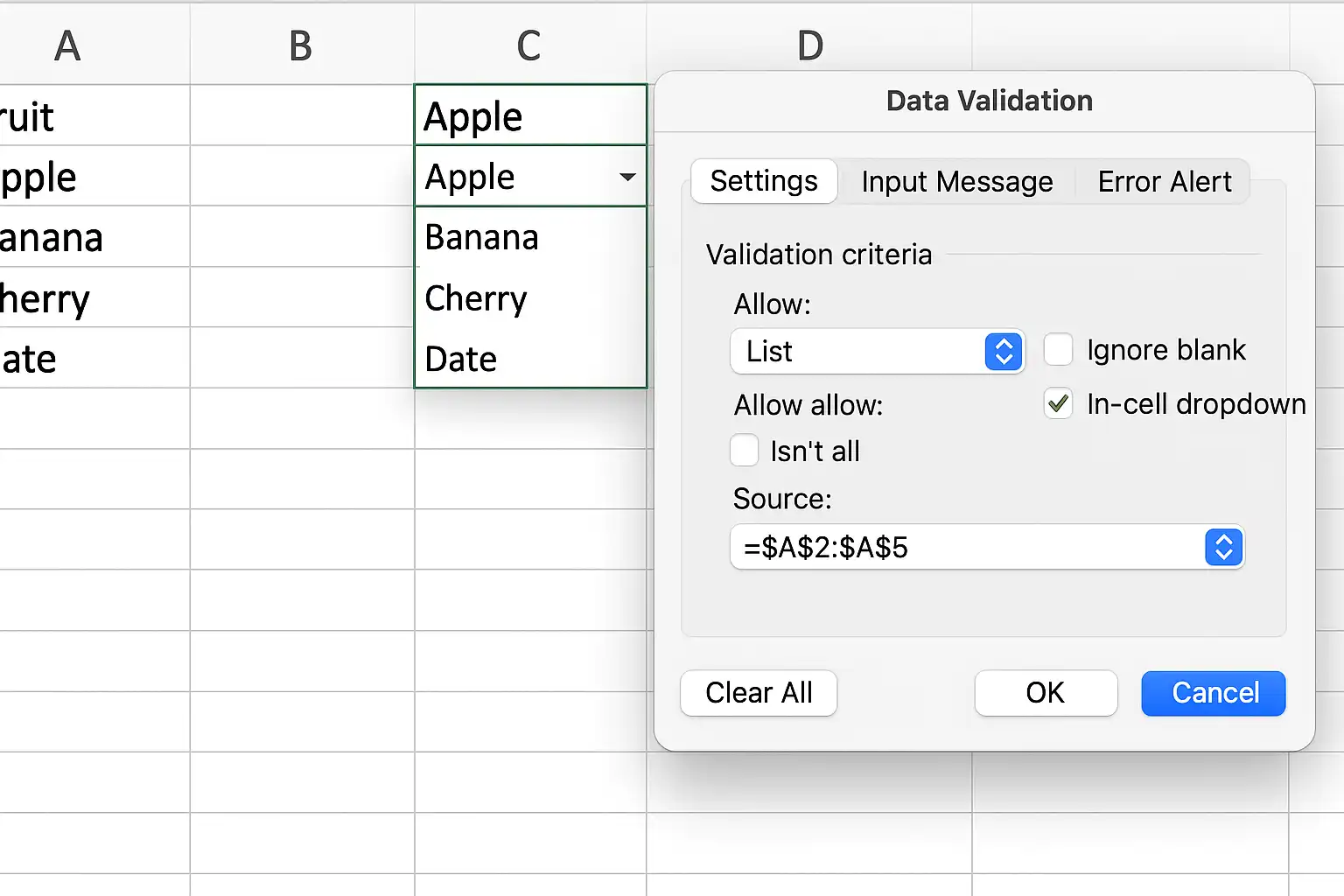The width and height of the screenshot is (1344, 896).
Task: Click the blue Cancel button
Action: (x=1214, y=693)
